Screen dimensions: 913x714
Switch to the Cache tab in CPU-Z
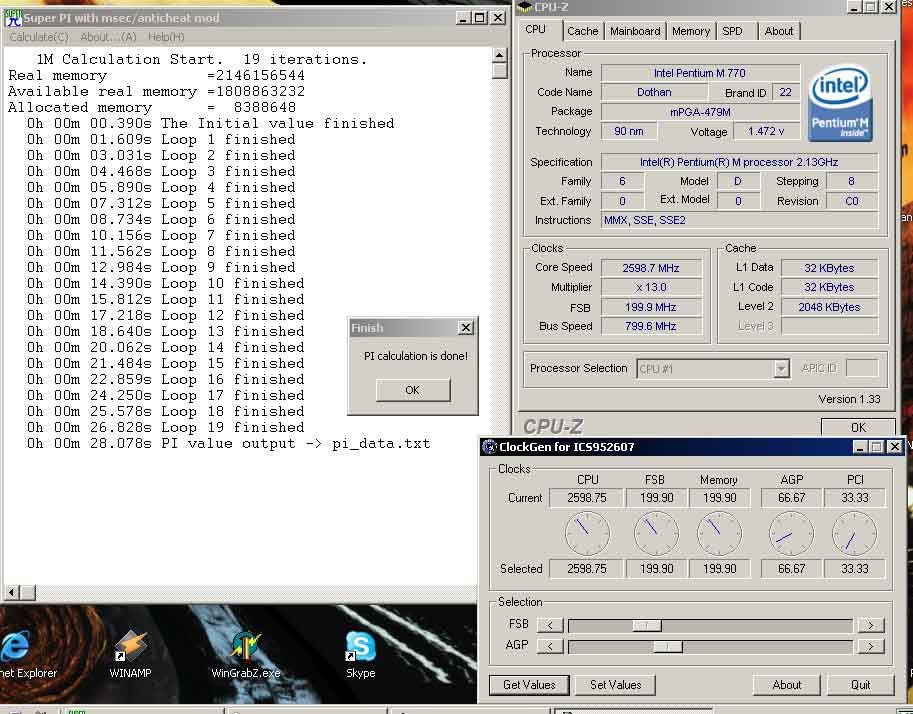point(582,31)
